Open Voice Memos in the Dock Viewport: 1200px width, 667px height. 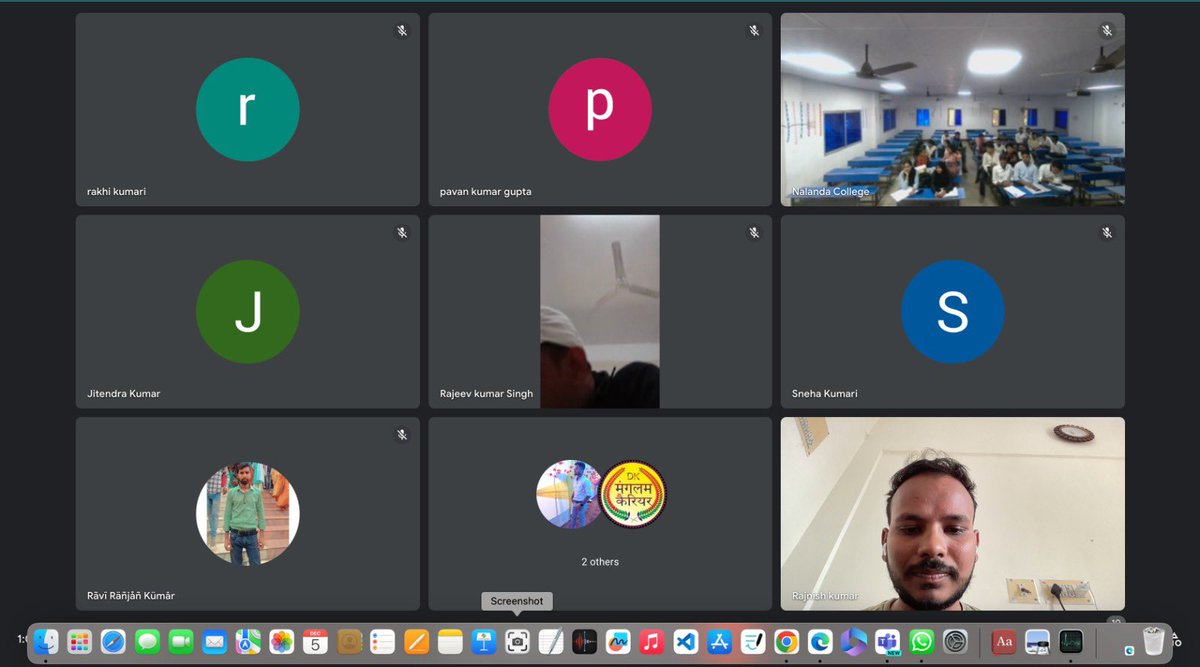(584, 641)
